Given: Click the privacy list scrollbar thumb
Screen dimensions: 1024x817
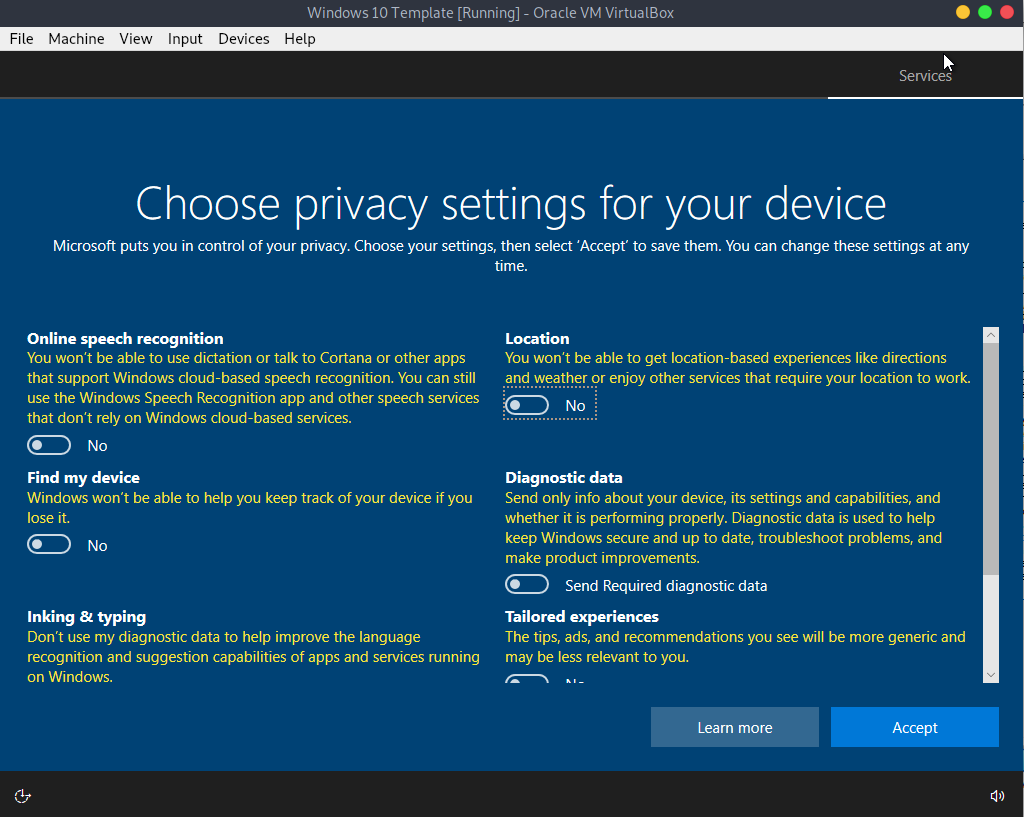Looking at the screenshot, I should click(991, 458).
